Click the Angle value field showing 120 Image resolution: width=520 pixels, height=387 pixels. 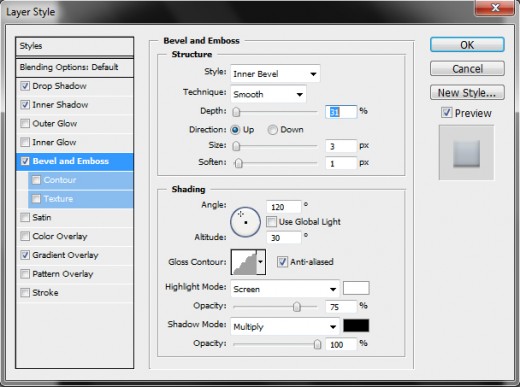(284, 207)
